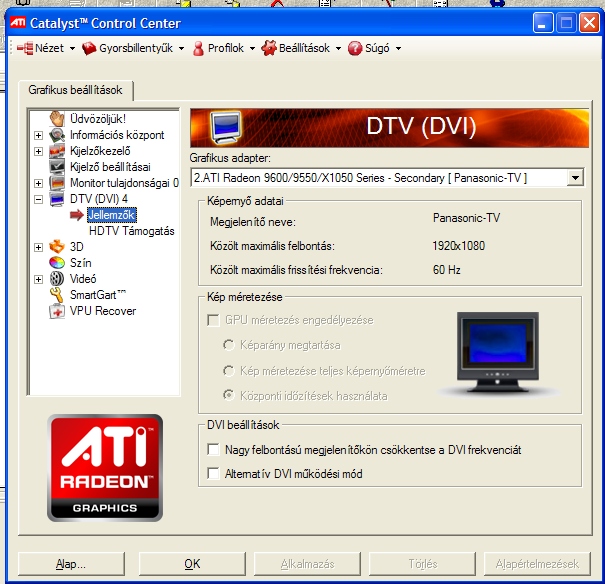605x584 pixels.
Task: Open the Beállítások menu
Action: click(301, 48)
